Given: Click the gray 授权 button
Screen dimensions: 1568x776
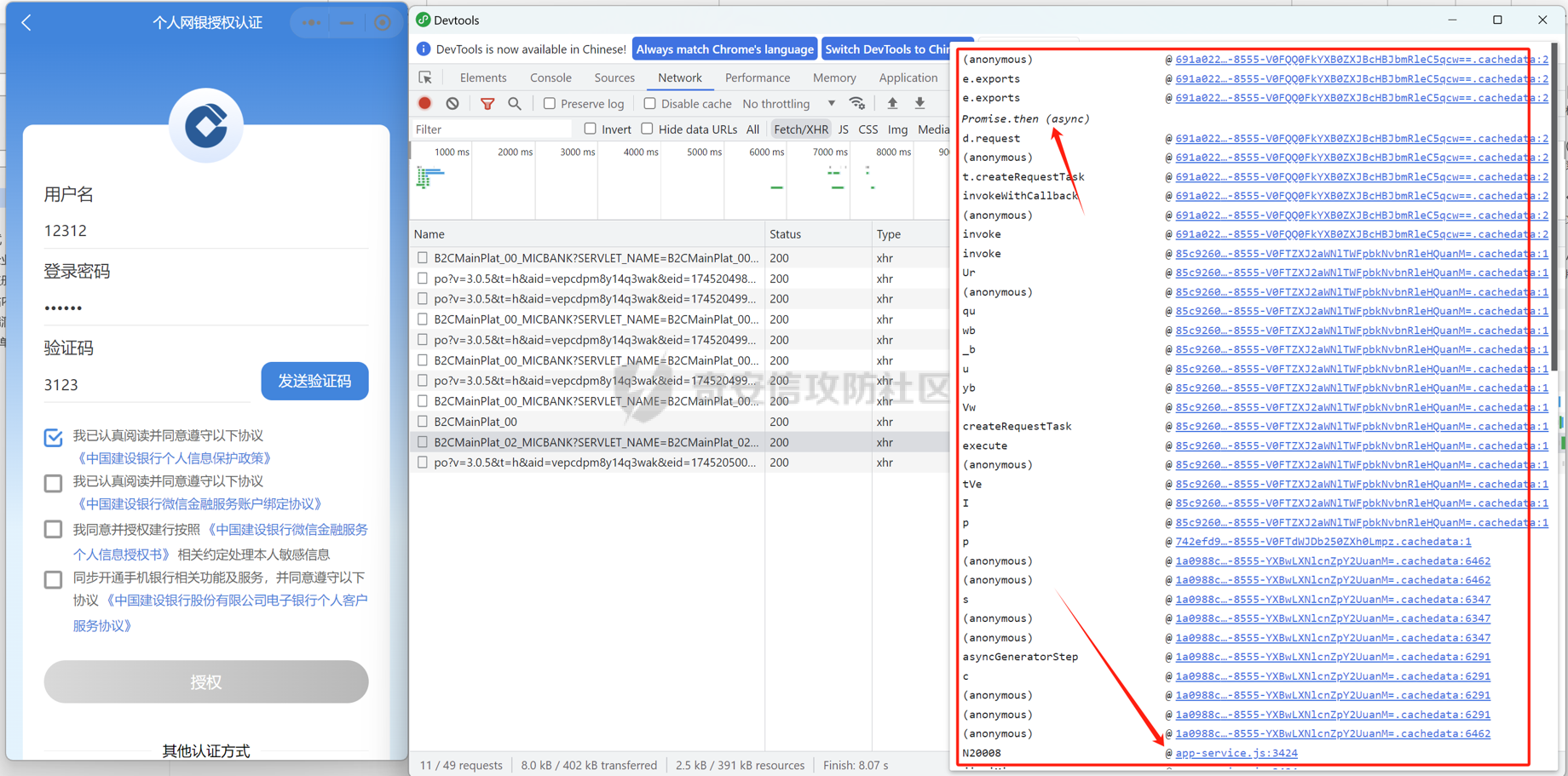Looking at the screenshot, I should (x=206, y=681).
